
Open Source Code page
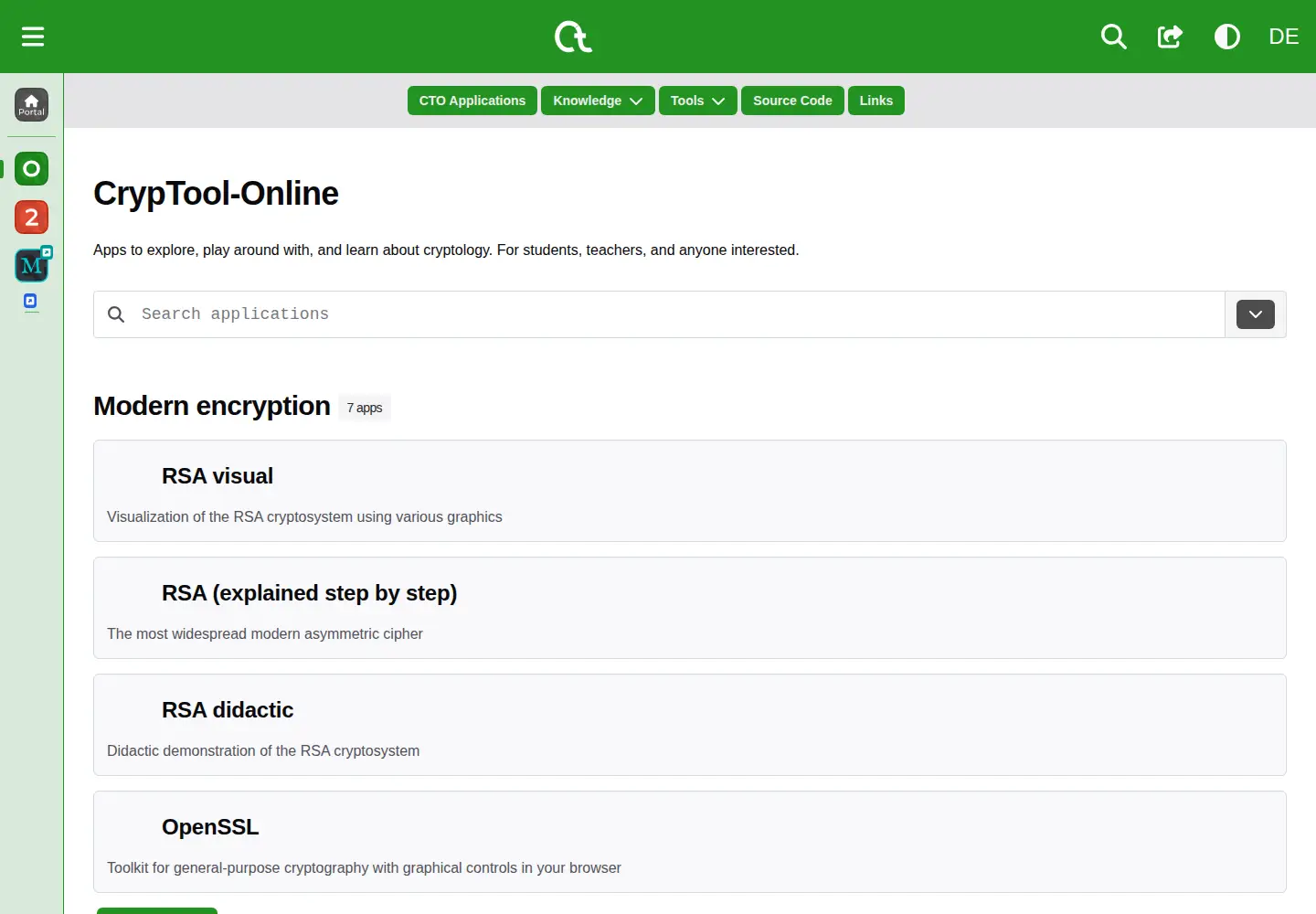tap(792, 101)
